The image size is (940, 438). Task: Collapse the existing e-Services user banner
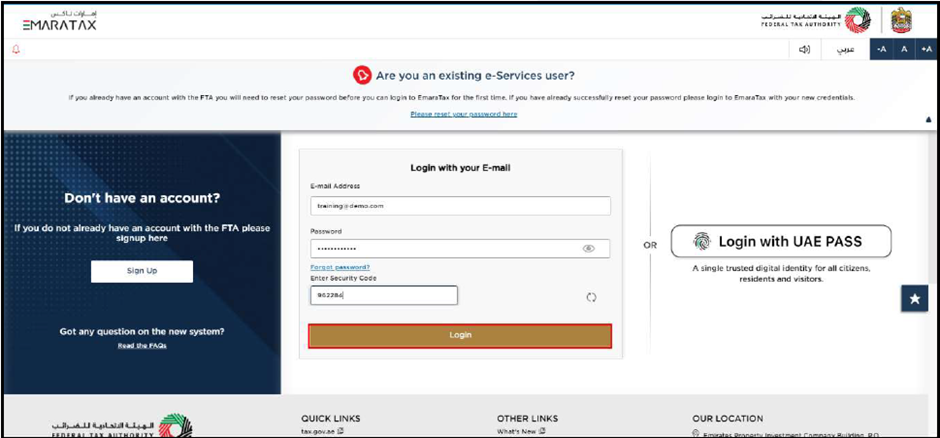928,119
